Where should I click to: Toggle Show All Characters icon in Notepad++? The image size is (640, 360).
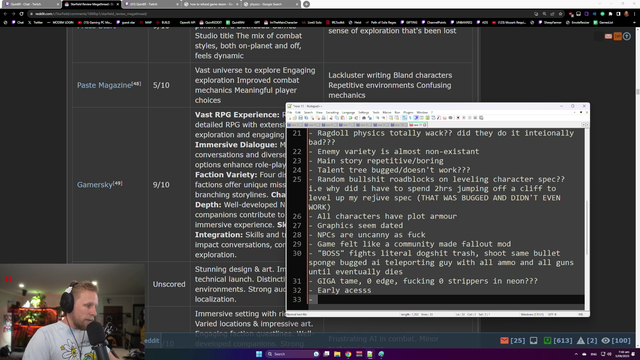pyautogui.click(x=410, y=118)
